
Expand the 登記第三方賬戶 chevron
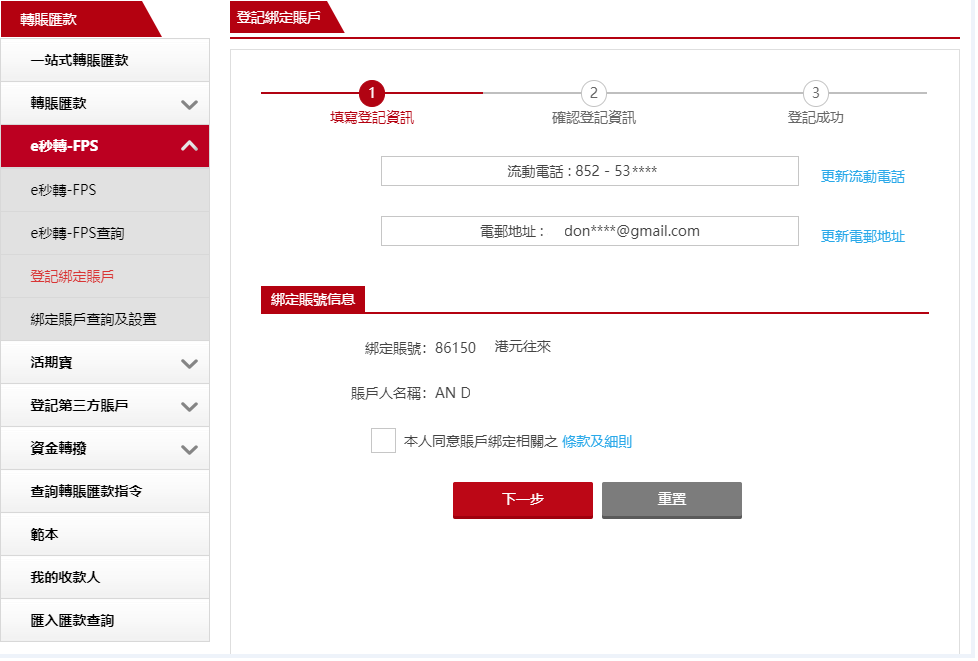tap(189, 407)
